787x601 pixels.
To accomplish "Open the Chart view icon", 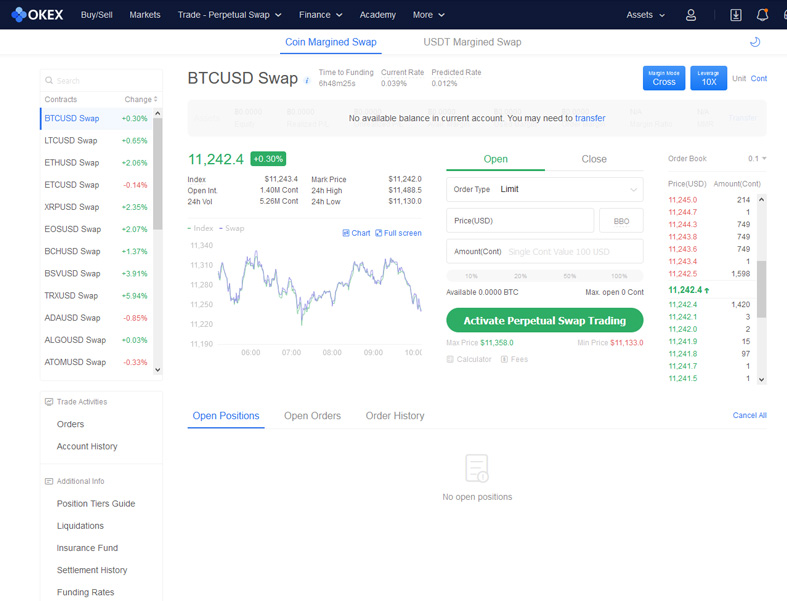I will [356, 233].
